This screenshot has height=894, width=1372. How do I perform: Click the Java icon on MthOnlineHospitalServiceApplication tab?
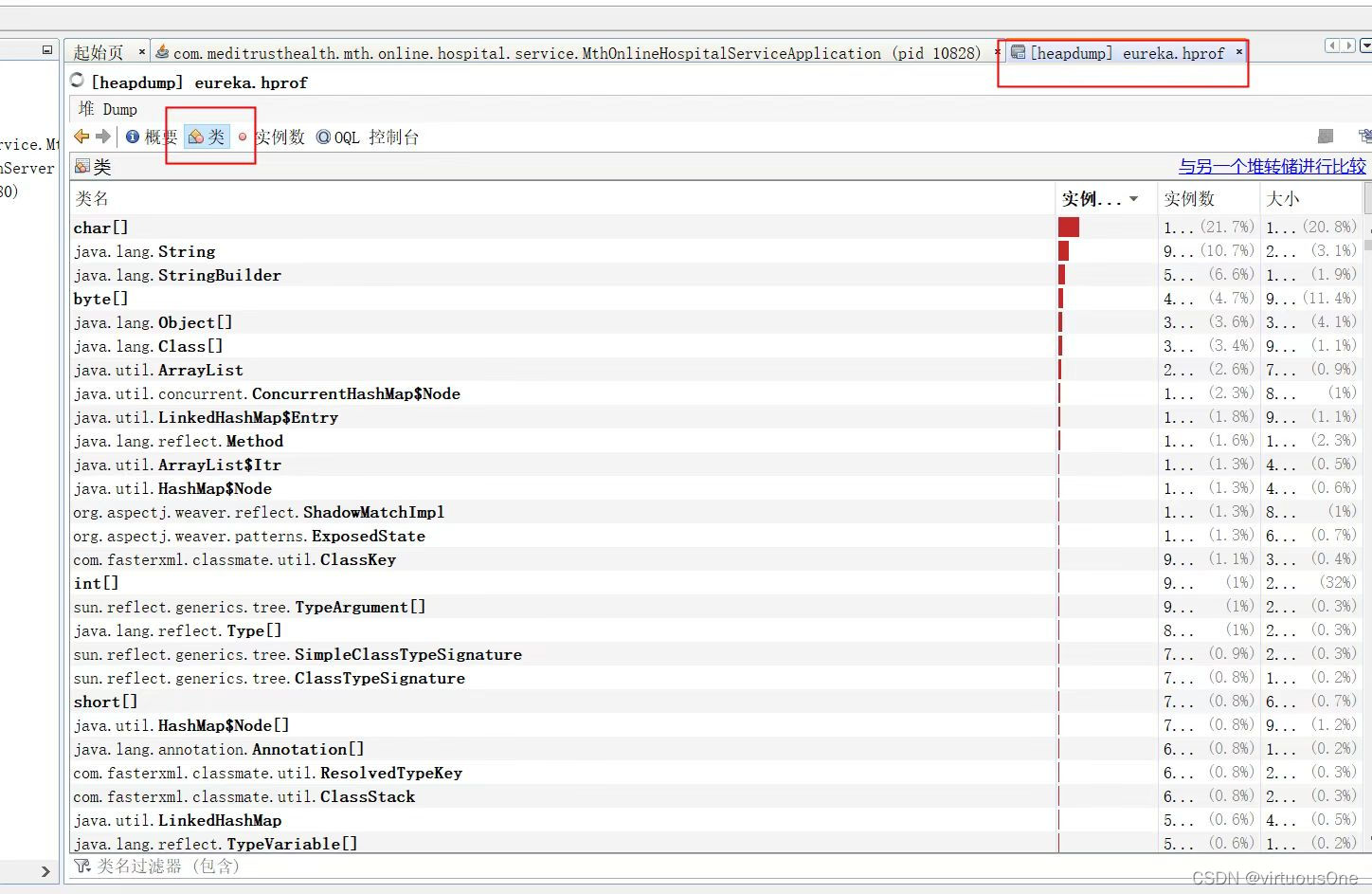pyautogui.click(x=162, y=52)
